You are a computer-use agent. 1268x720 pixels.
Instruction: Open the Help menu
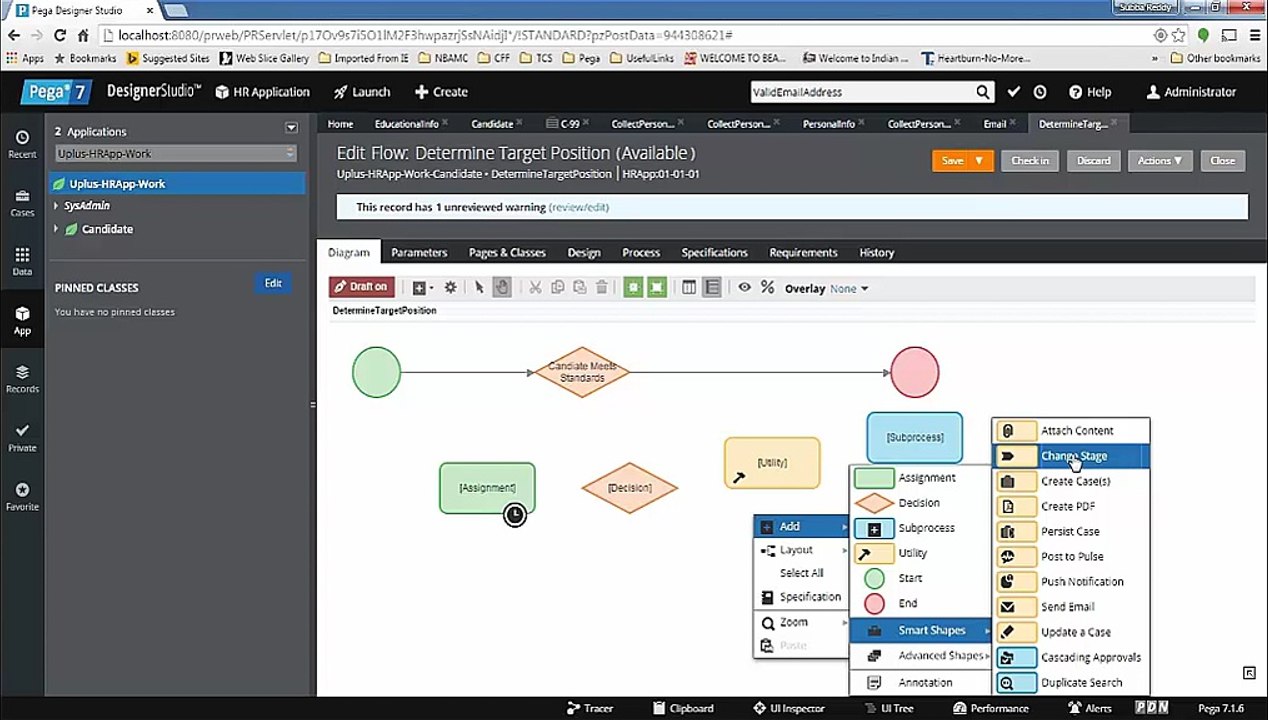point(1090,92)
